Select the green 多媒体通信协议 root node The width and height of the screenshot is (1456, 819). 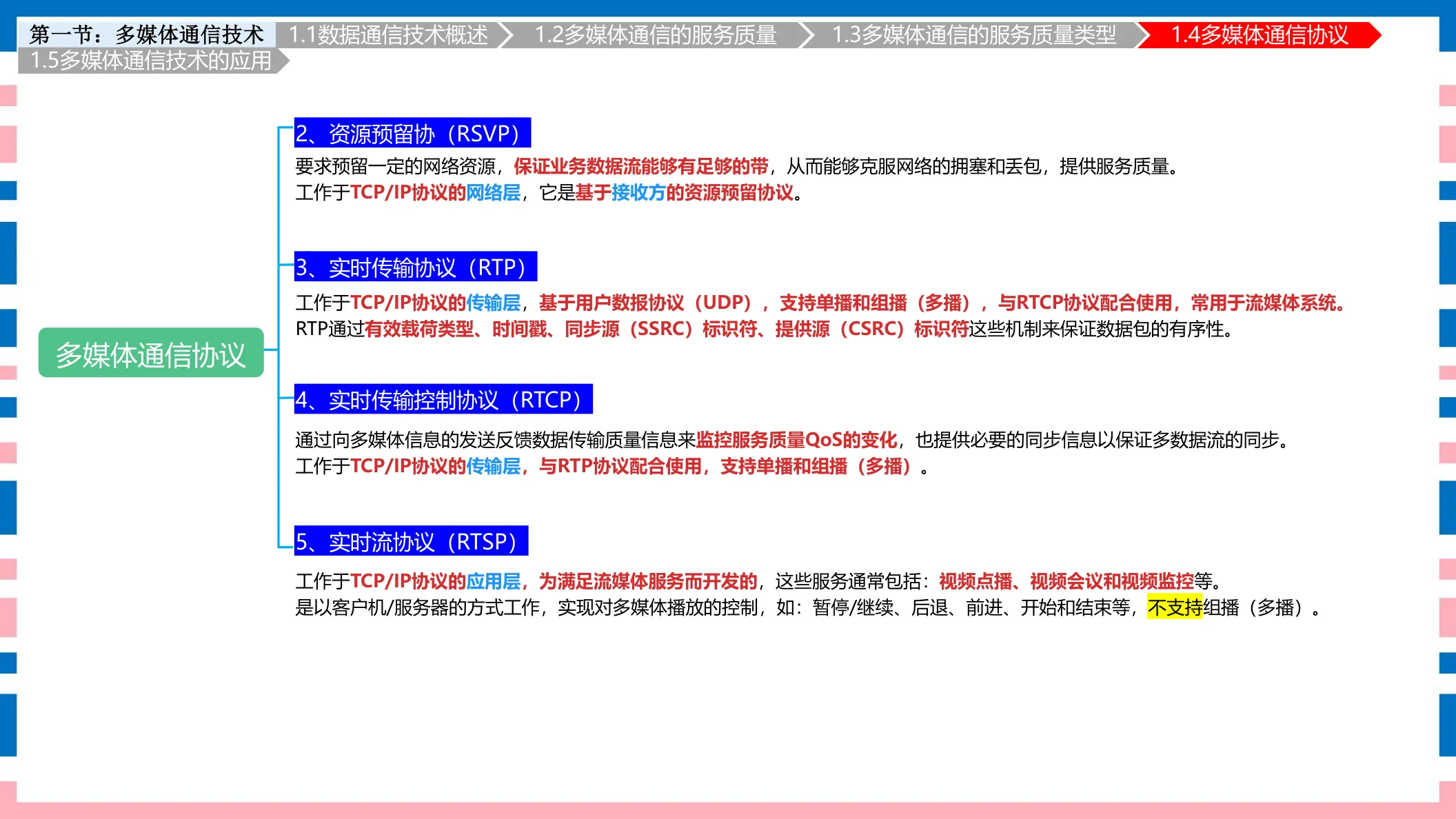(151, 353)
